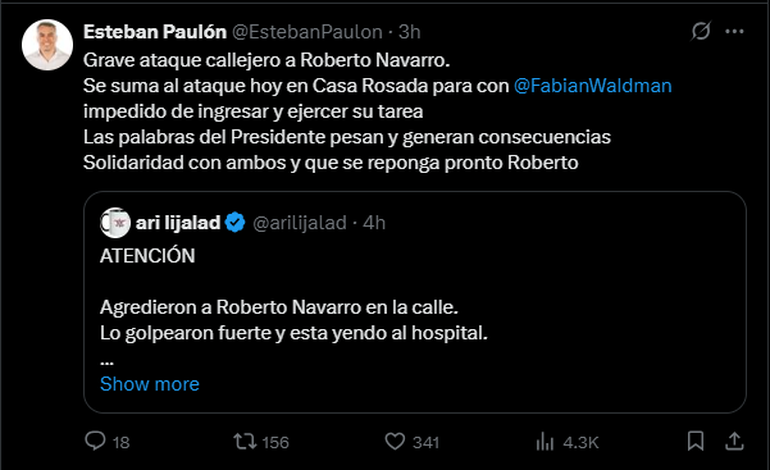Open Esteban Paulón's profile picture
Screen dimensions: 770x470
[x=47, y=45]
